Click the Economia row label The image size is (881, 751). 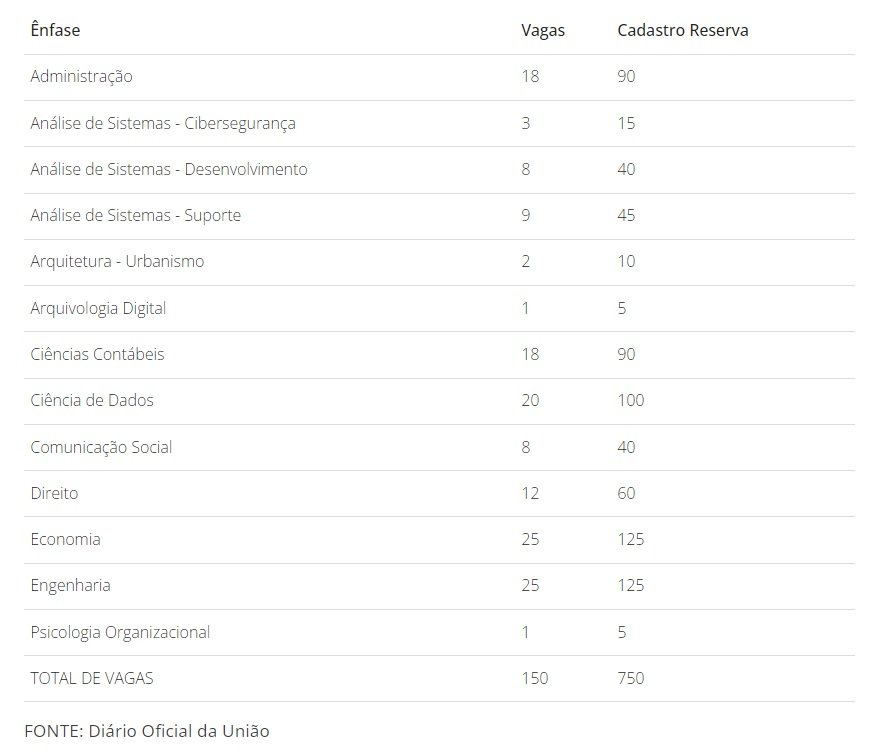click(65, 539)
